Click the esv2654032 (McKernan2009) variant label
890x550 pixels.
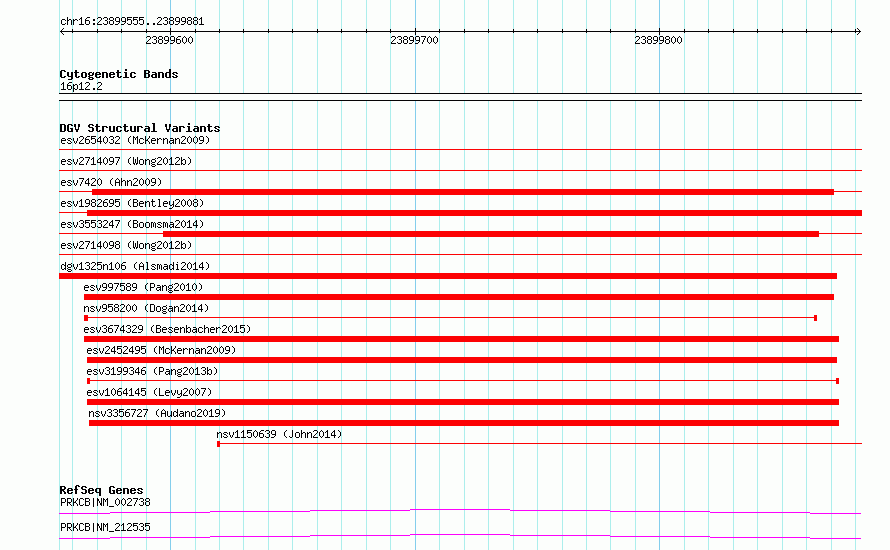[135, 140]
